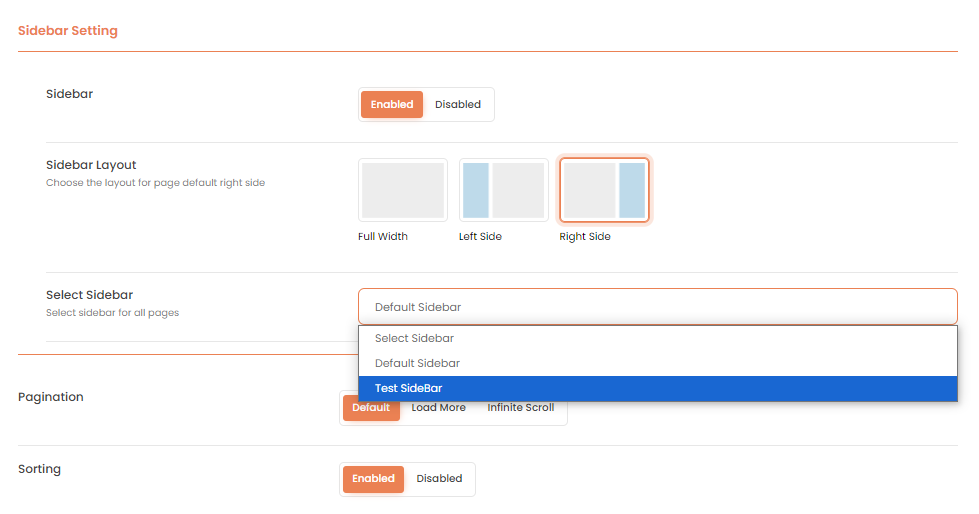
Task: Select Default pagination mode
Action: pyautogui.click(x=371, y=408)
